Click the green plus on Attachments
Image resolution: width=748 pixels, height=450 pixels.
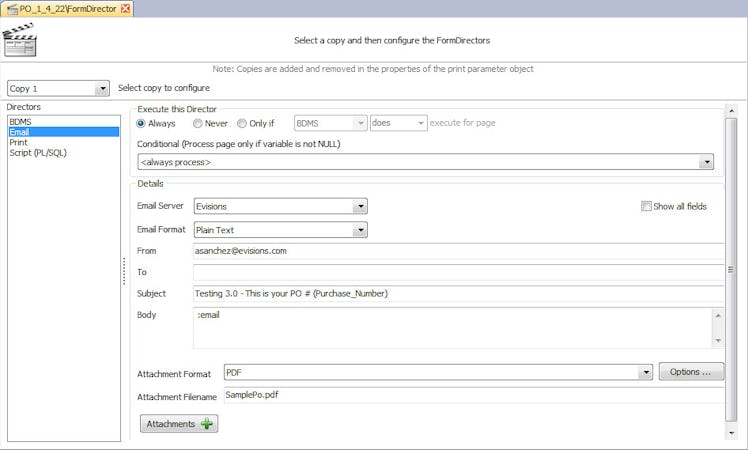click(207, 424)
